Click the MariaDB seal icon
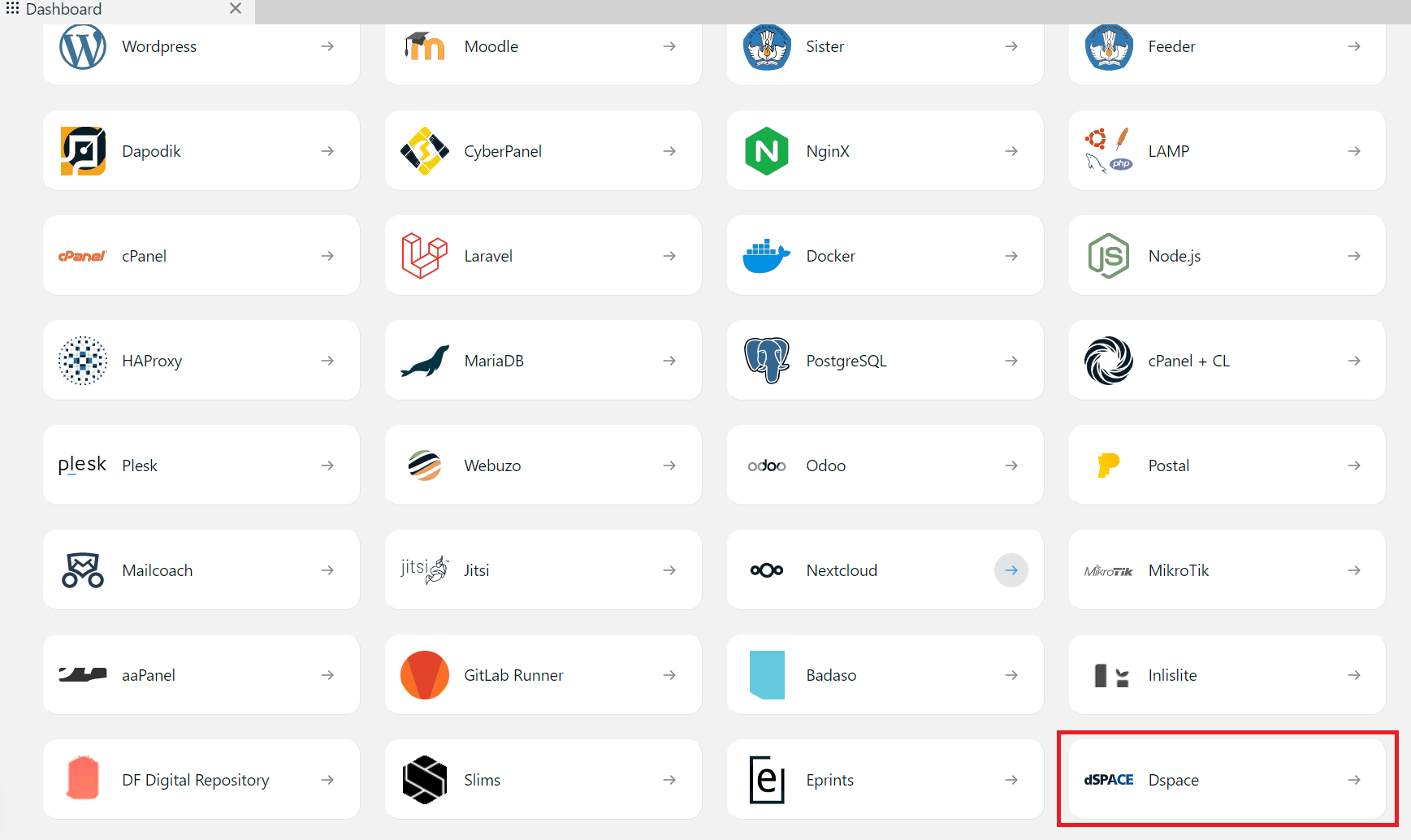1411x840 pixels. tap(424, 361)
